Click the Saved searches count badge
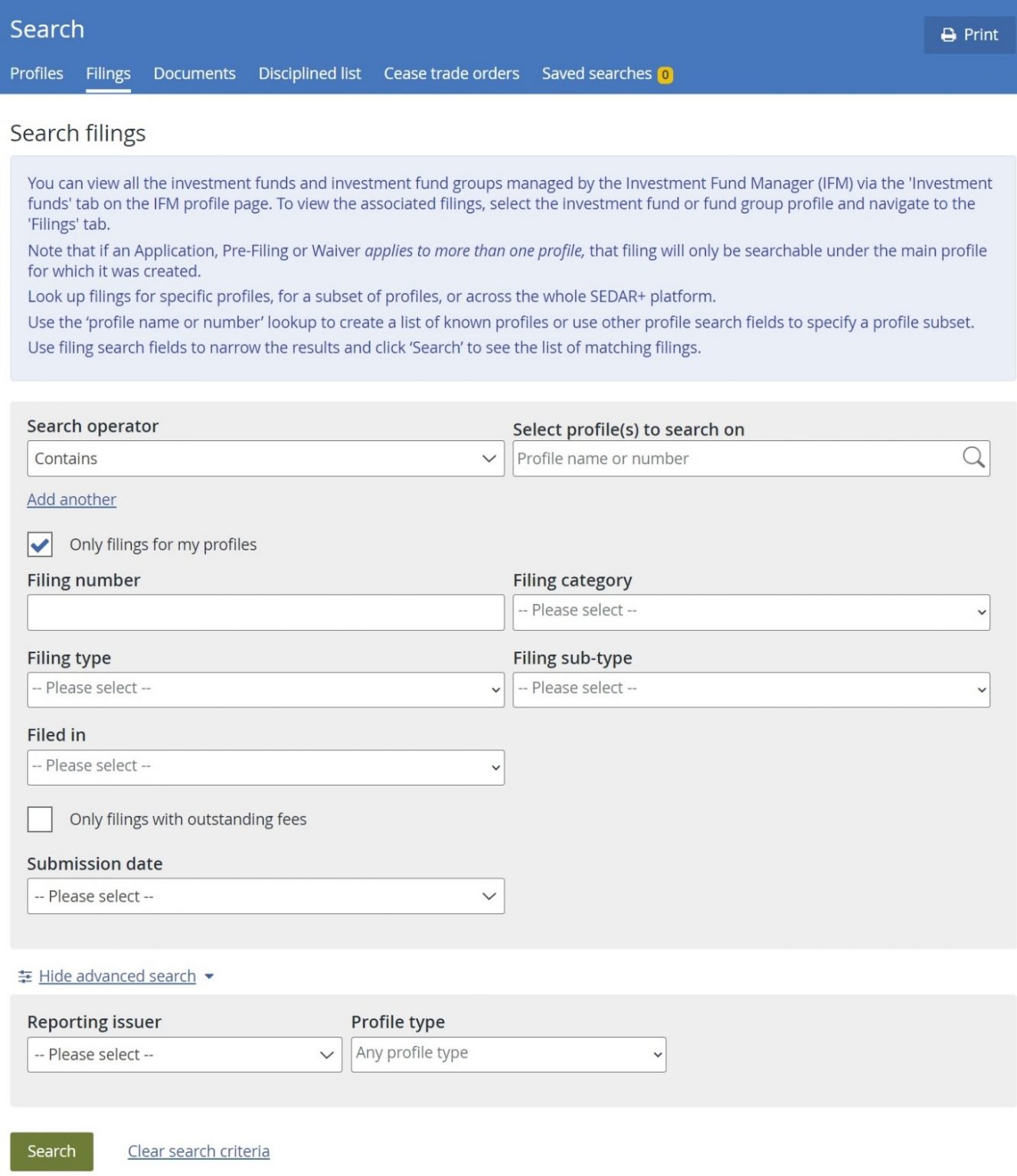Screen dimensions: 1017x1176 665,74
